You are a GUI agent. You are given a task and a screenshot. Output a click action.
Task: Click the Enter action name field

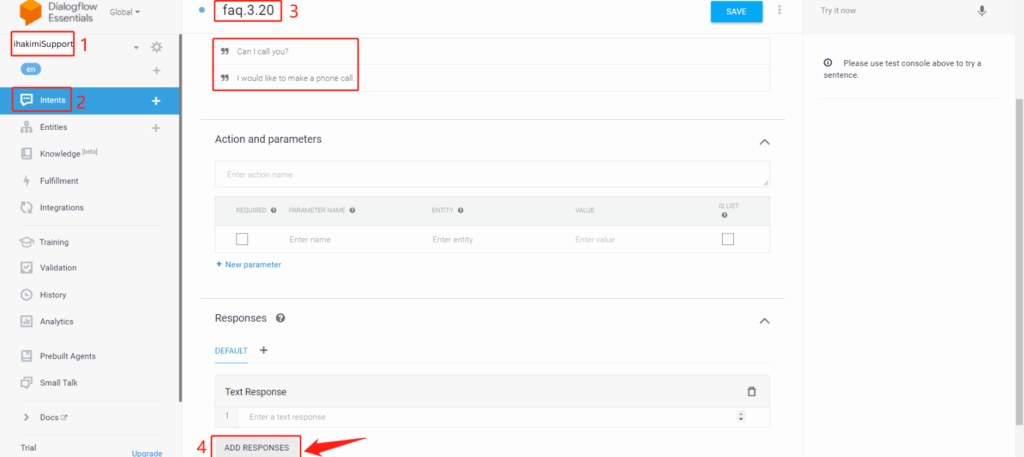tap(491, 174)
